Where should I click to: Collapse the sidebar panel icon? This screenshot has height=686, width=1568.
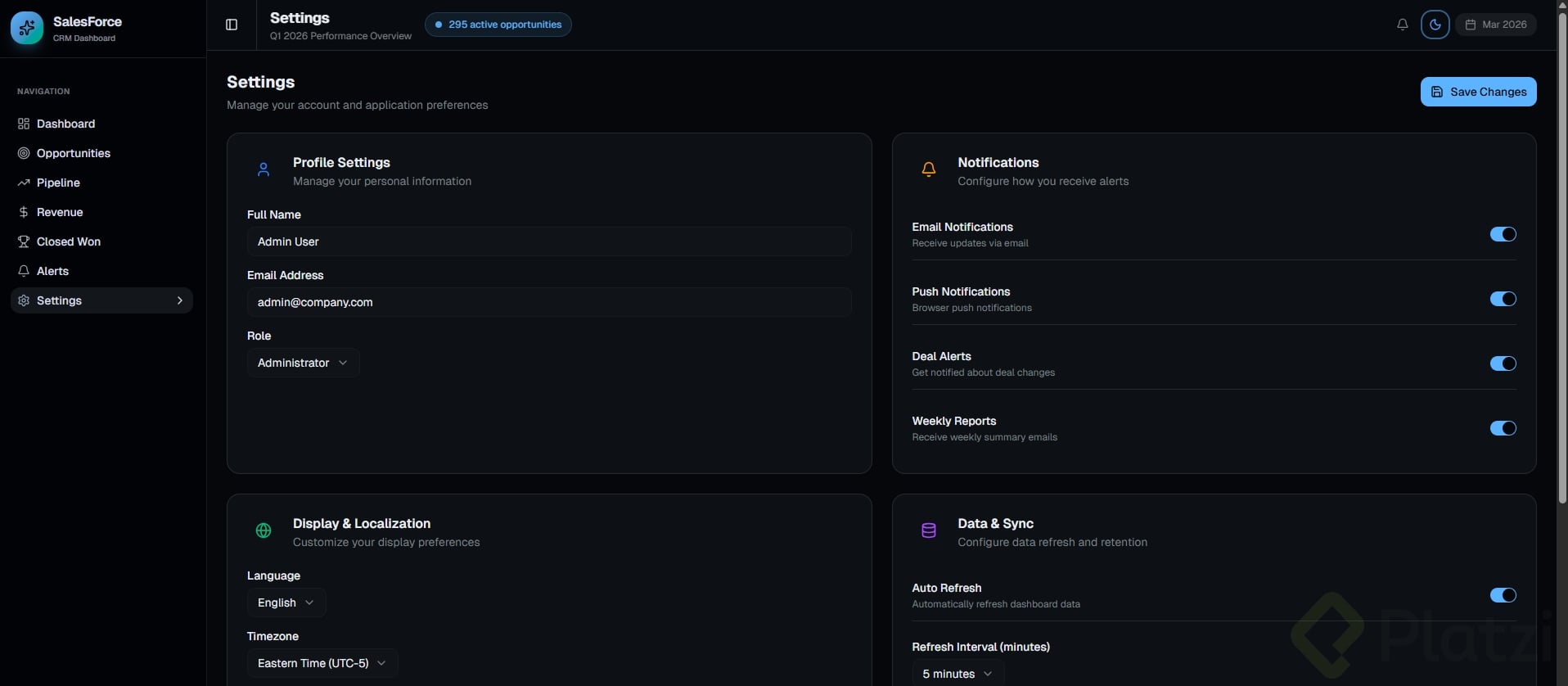click(232, 25)
